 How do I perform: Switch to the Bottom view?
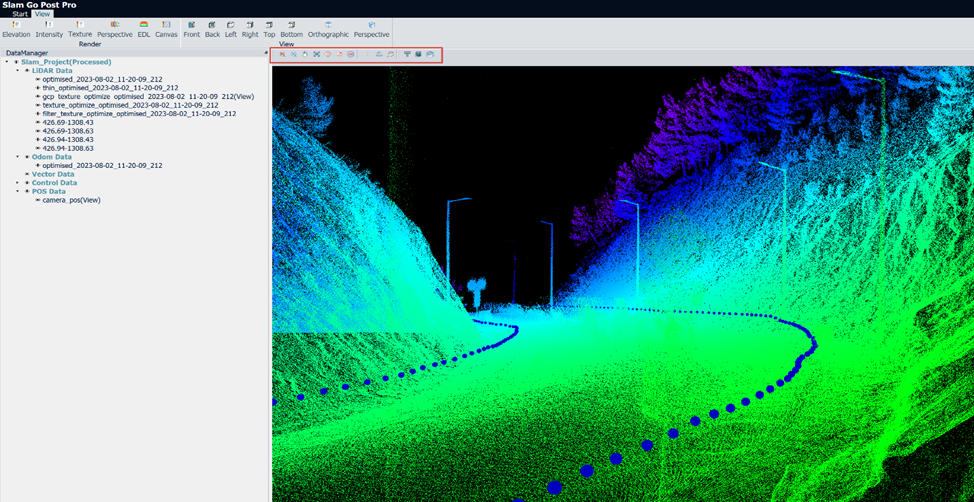[291, 30]
